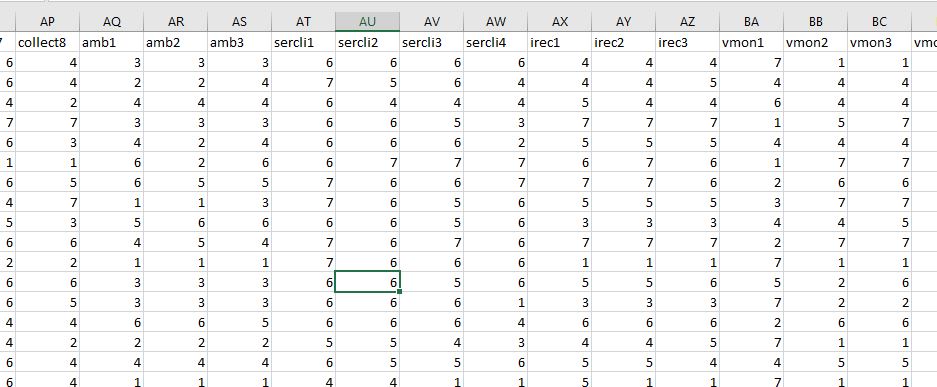Click the sercli4 header cell

coord(495,42)
